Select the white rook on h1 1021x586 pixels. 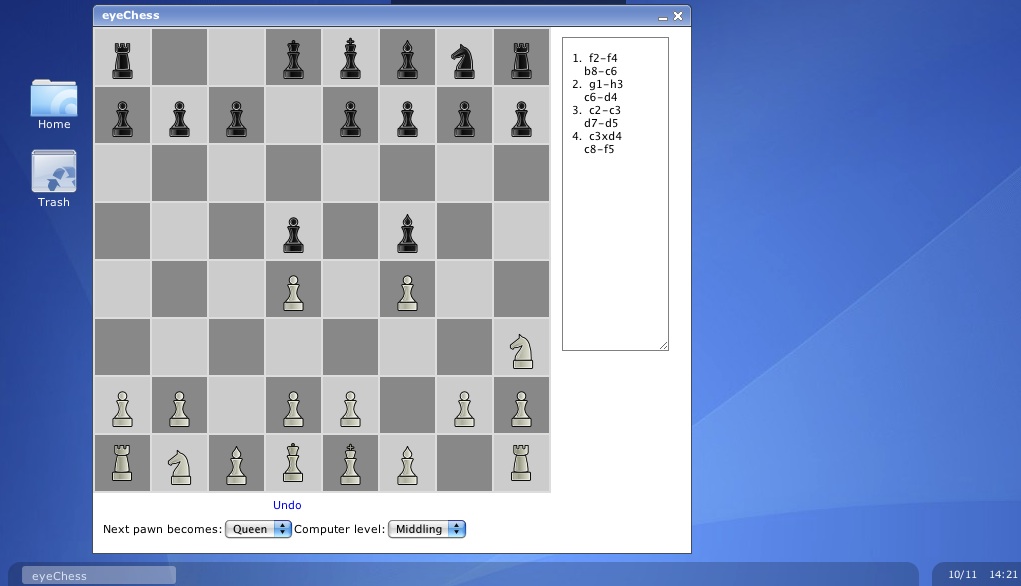[521, 463]
